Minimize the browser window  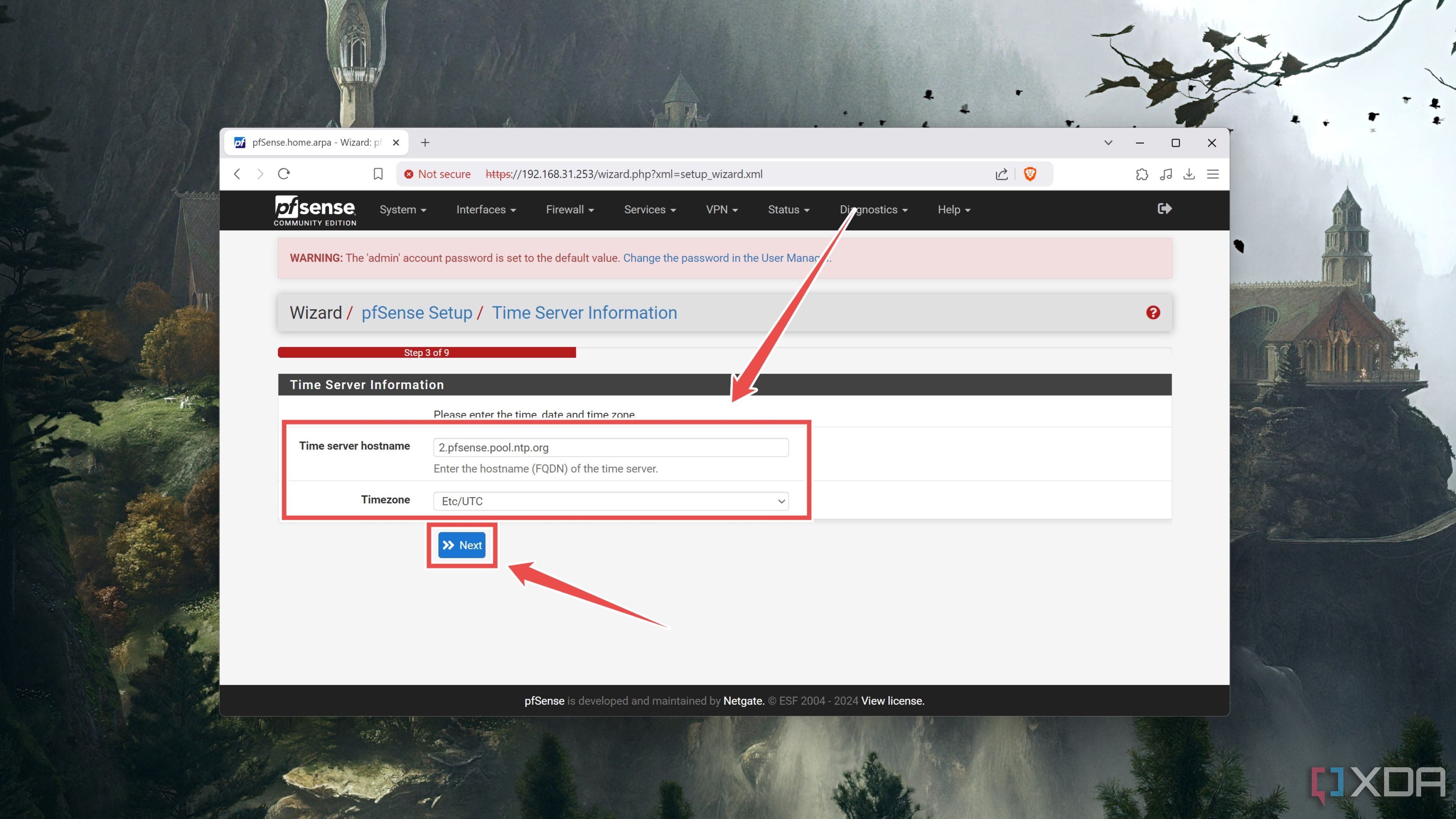pyautogui.click(x=1139, y=143)
